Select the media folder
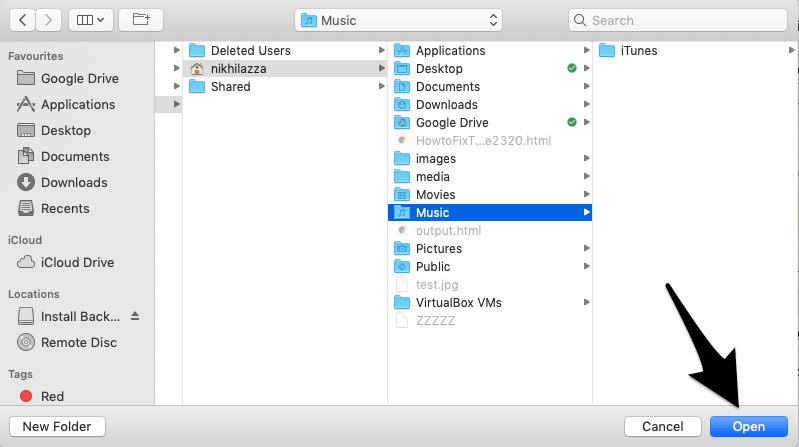The width and height of the screenshot is (799, 447). 490,176
